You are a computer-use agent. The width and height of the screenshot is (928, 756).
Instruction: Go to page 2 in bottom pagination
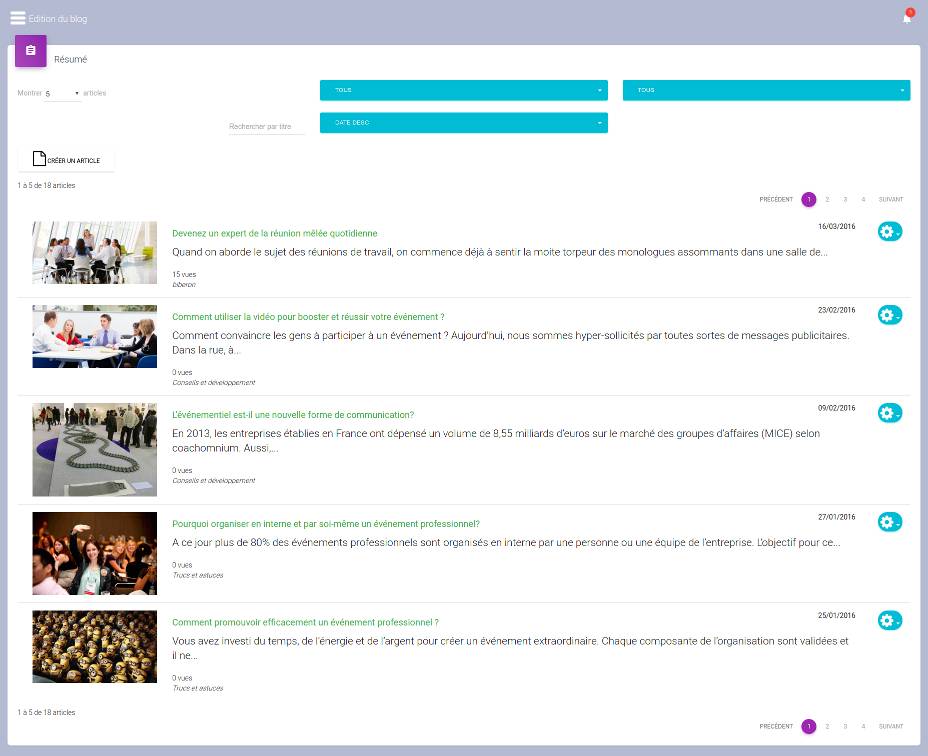click(827, 726)
